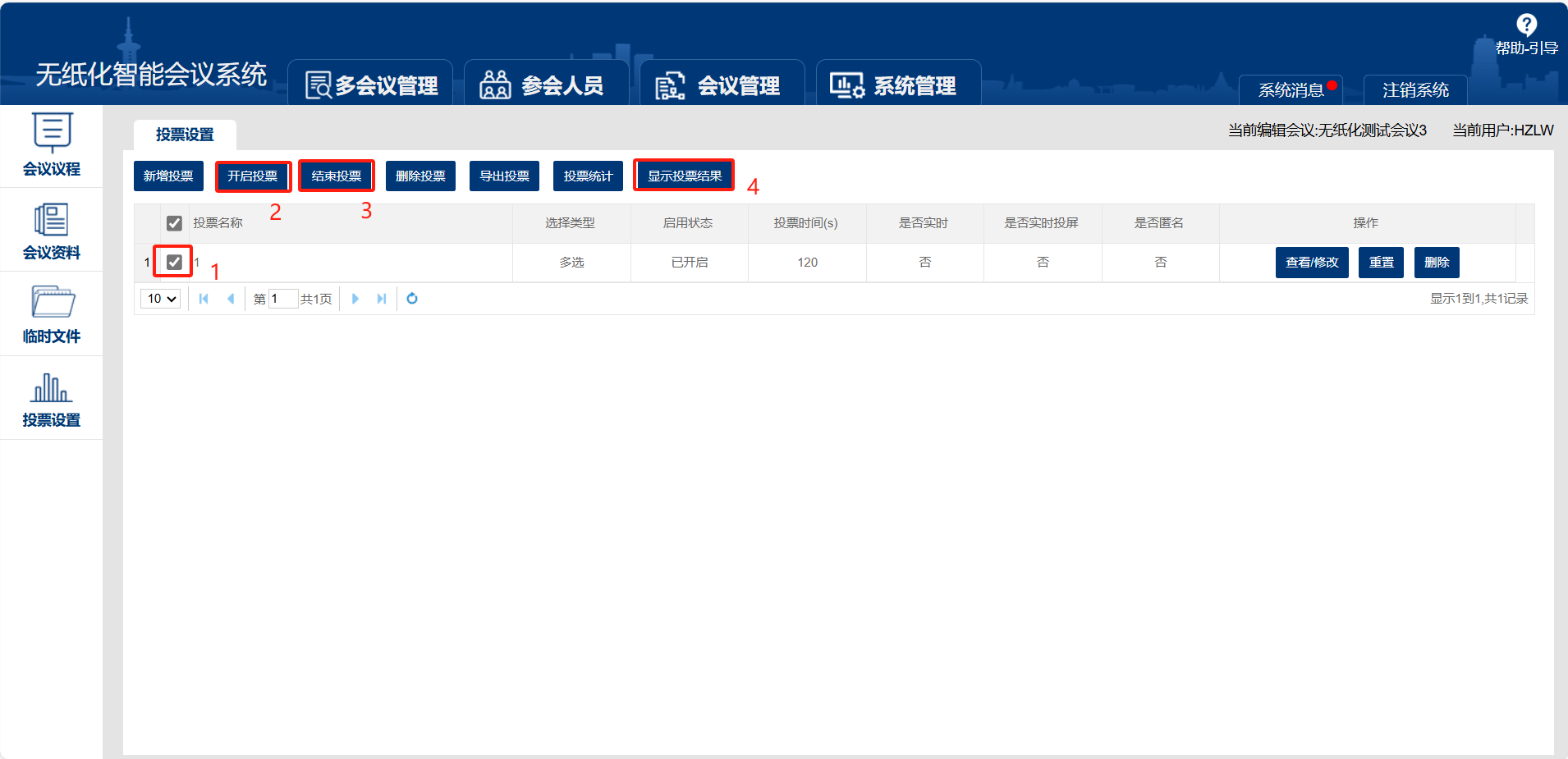This screenshot has height=759, width=1568.
Task: Open 临时文件 folder in the sidebar
Action: [52, 313]
